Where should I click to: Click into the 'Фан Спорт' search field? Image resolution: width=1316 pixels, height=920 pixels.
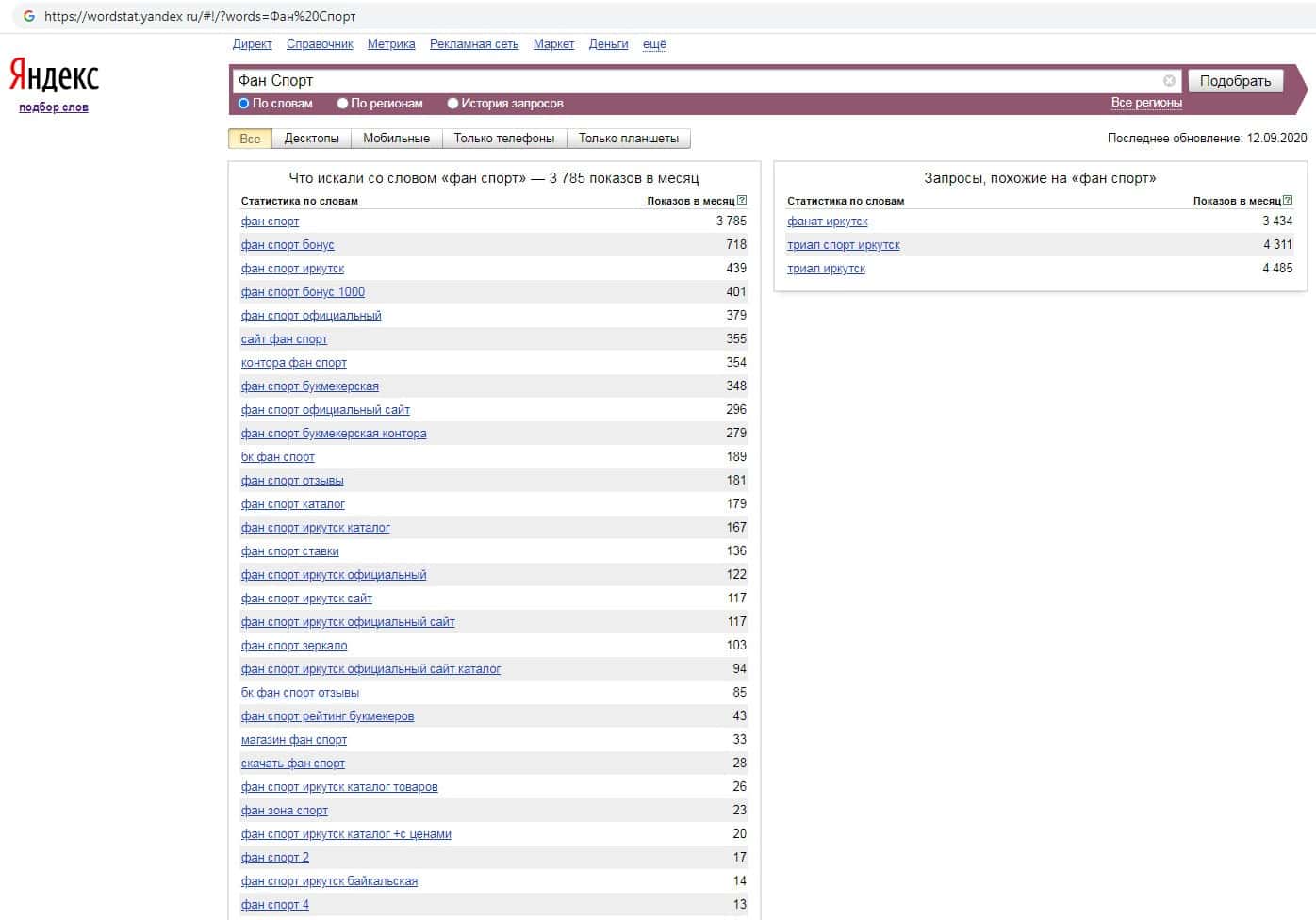click(x=698, y=81)
